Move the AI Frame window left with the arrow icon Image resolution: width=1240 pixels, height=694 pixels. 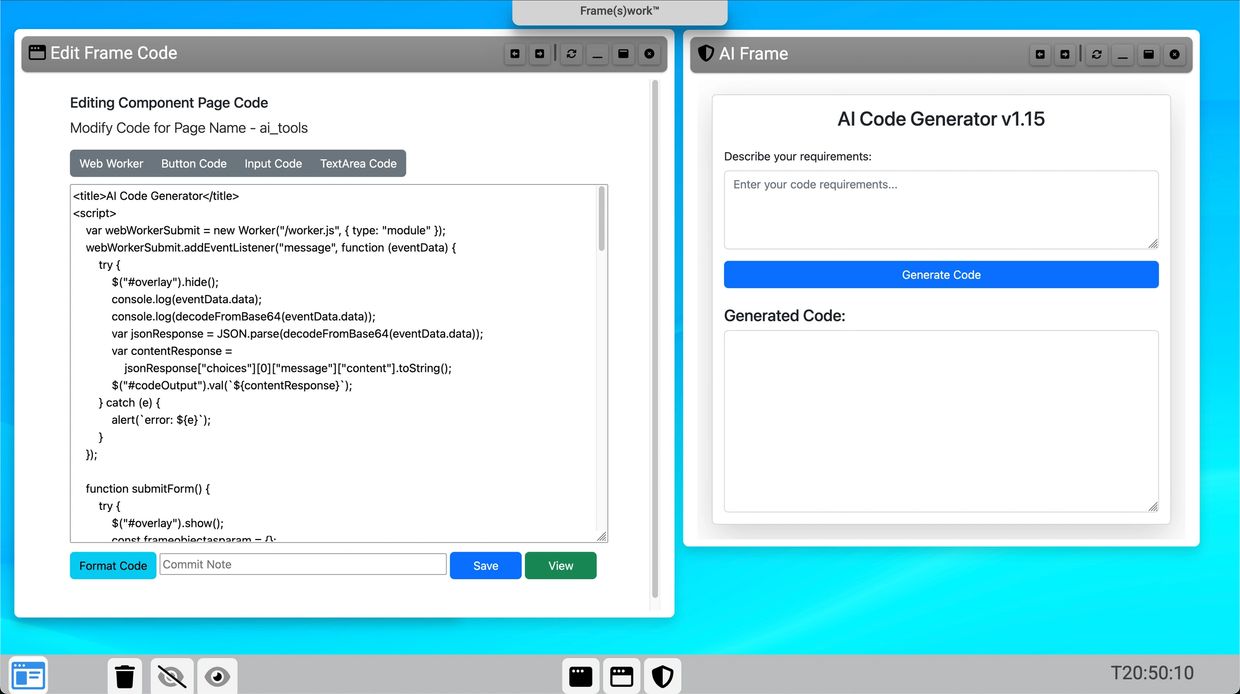point(1040,54)
